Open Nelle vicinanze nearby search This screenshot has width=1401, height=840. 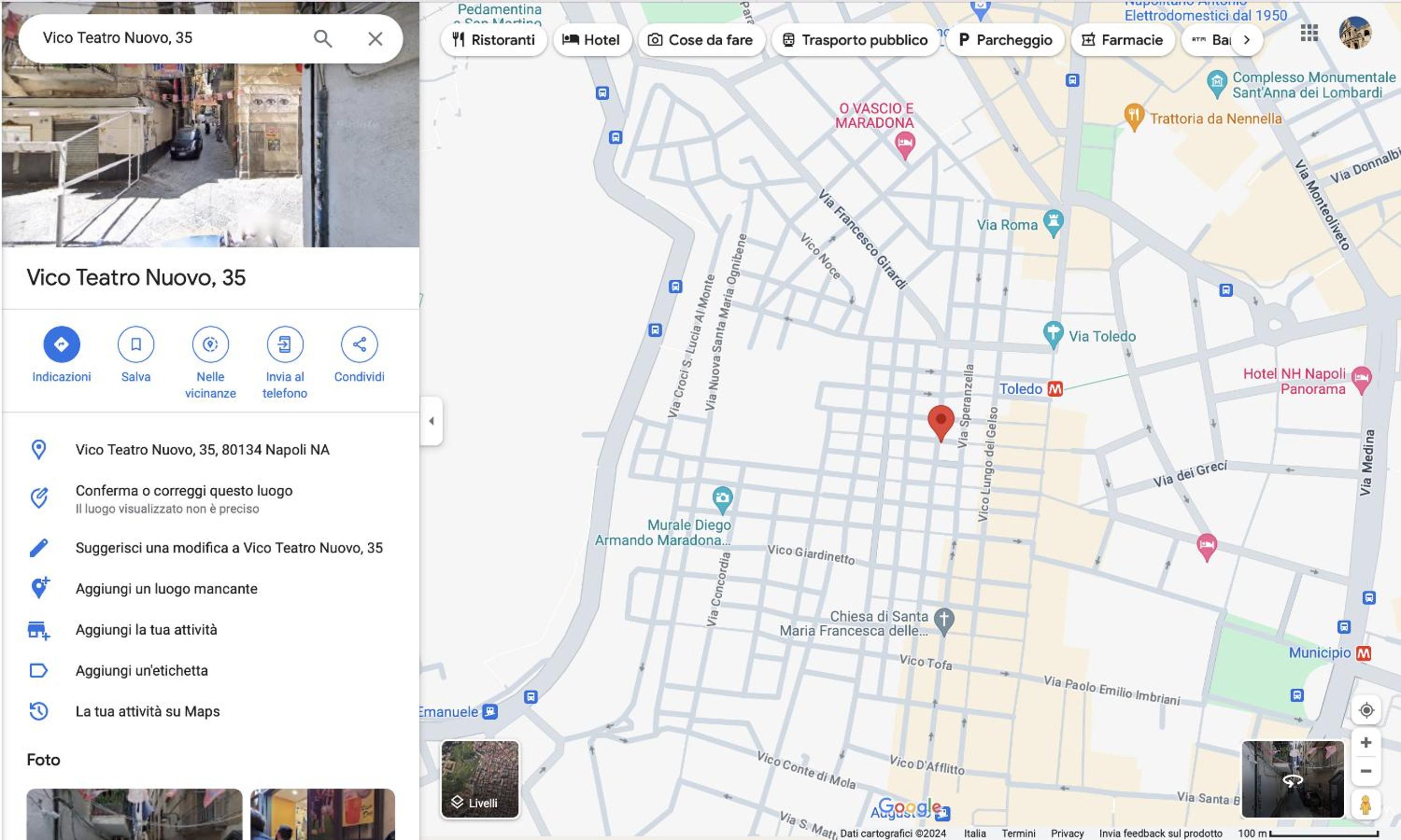click(210, 344)
